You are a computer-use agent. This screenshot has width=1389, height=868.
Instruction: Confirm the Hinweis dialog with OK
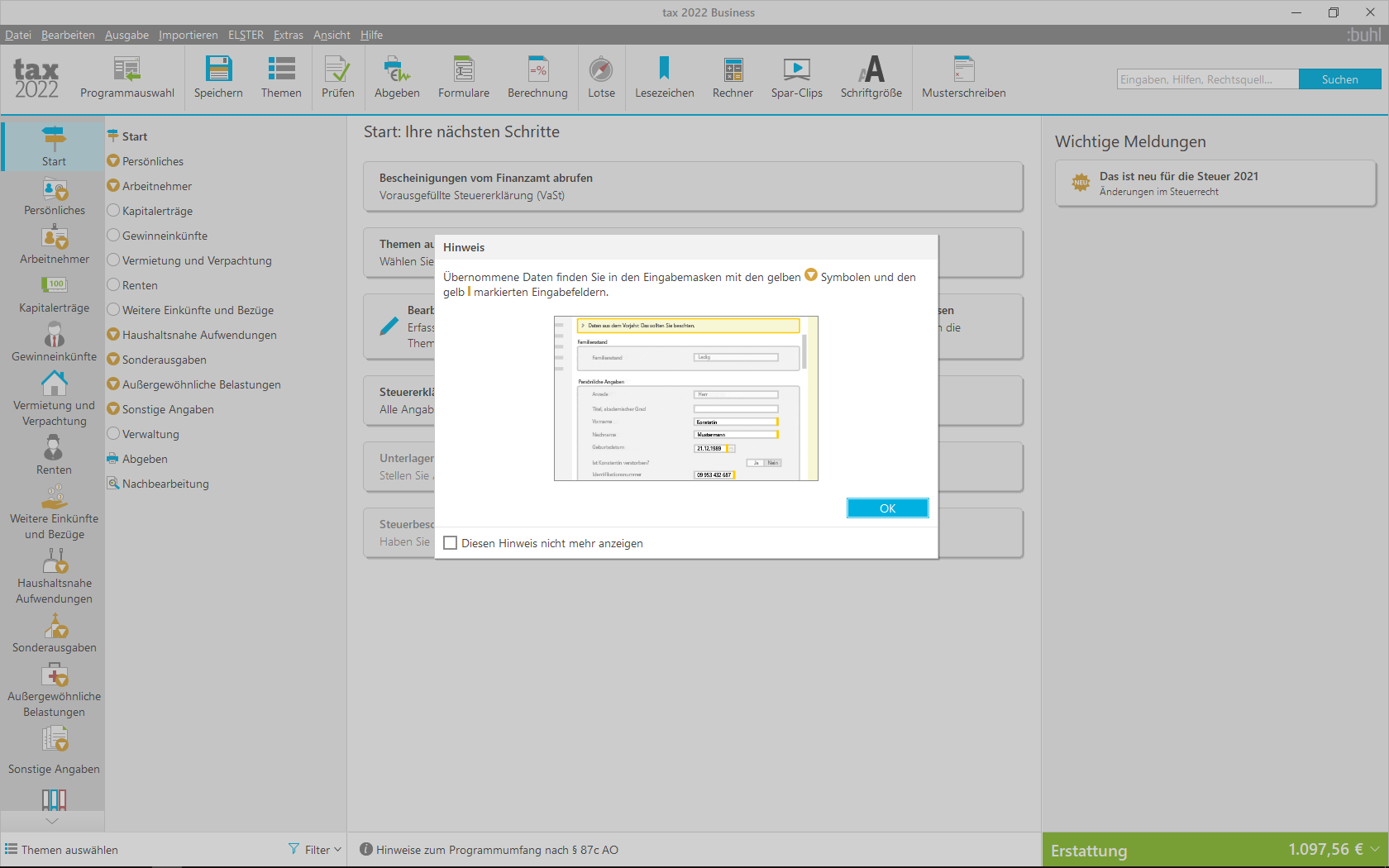click(887, 508)
